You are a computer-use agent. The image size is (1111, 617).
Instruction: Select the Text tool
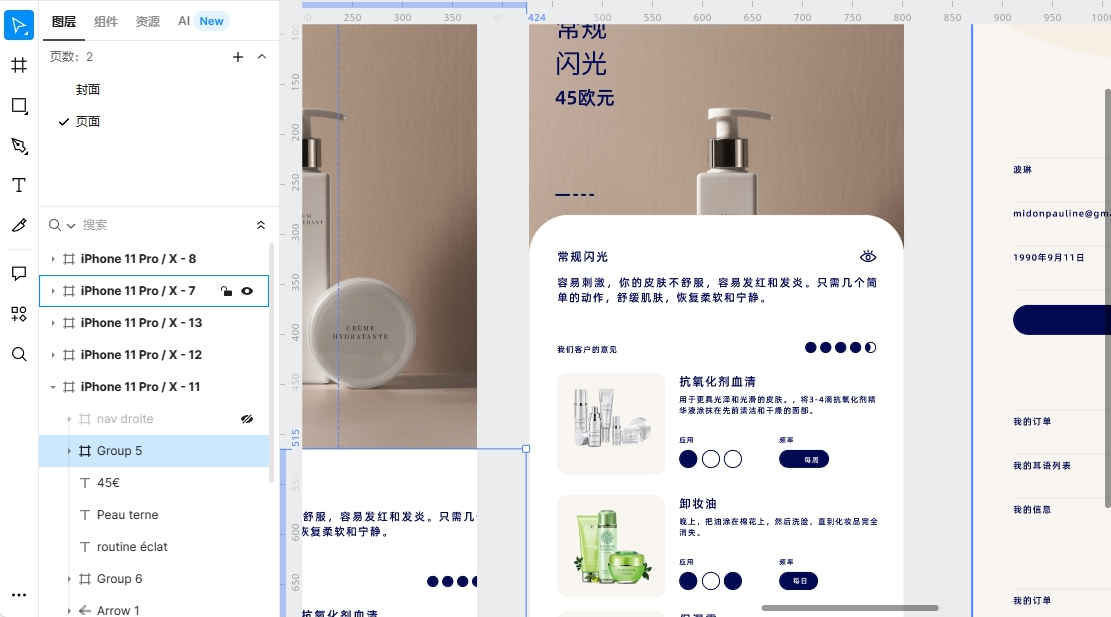coord(19,186)
